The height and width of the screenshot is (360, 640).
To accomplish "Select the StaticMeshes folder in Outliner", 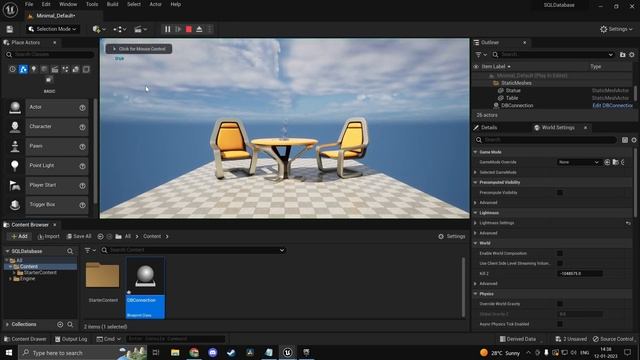I will [516, 83].
